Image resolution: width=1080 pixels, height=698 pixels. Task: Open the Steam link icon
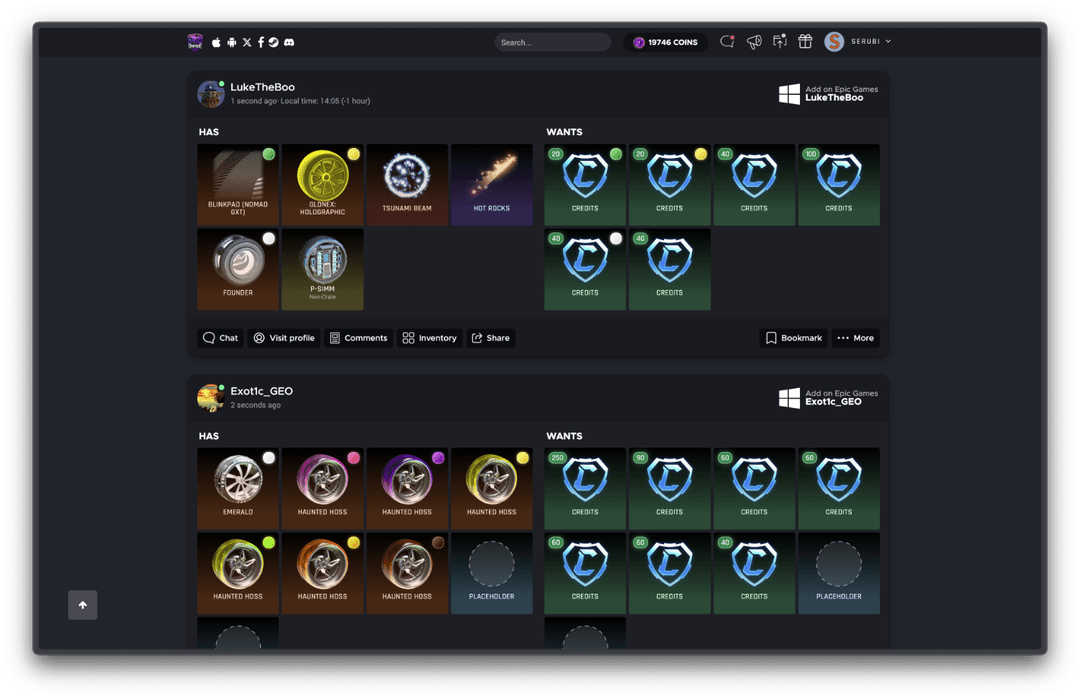click(x=274, y=42)
